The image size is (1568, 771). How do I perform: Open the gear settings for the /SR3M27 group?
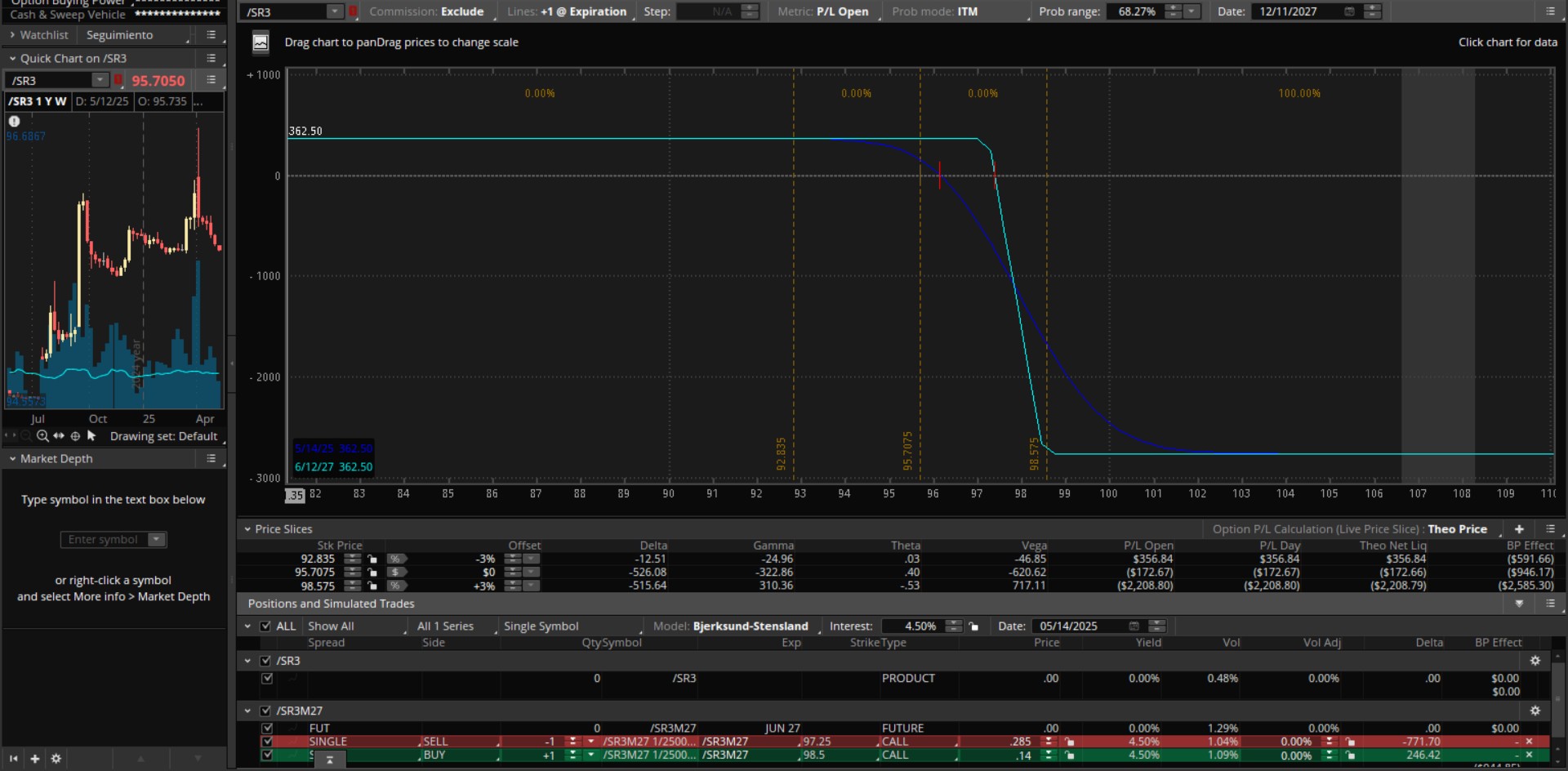1535,711
